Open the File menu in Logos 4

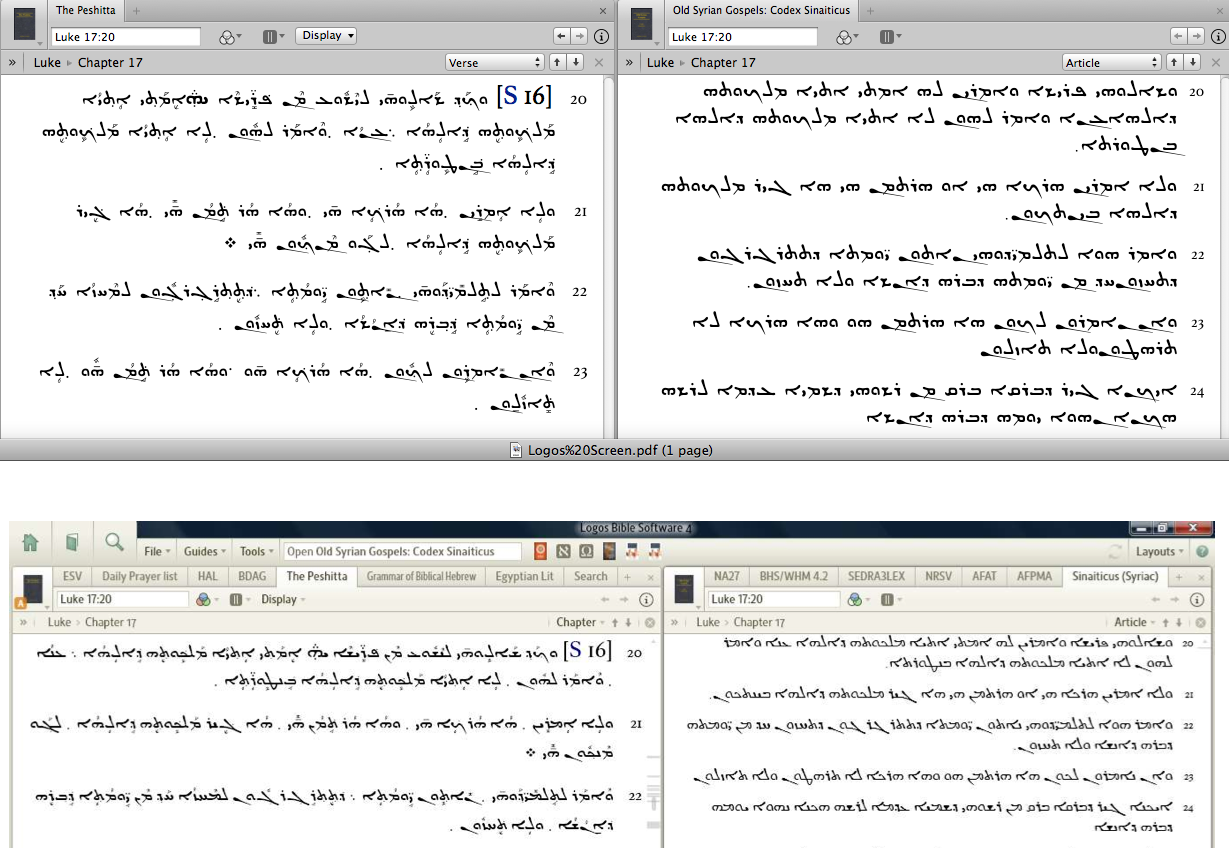(x=157, y=551)
